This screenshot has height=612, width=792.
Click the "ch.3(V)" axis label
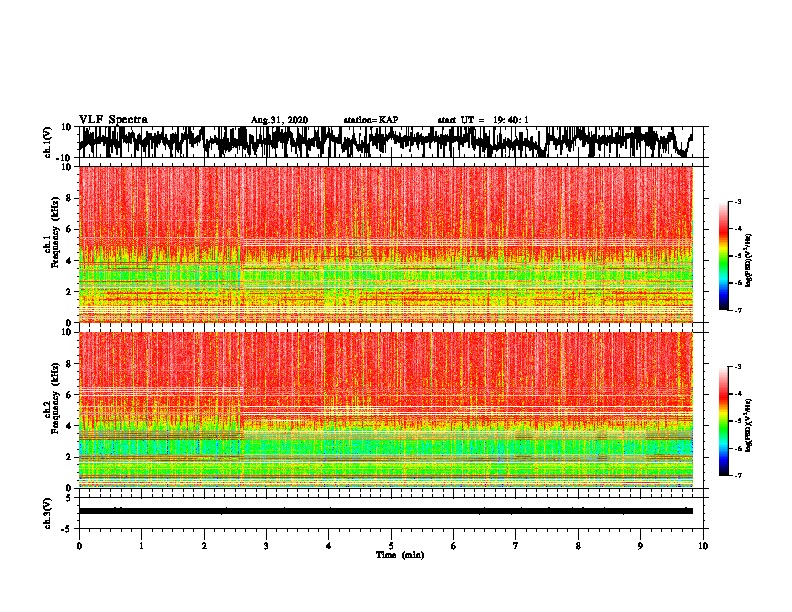[46, 513]
